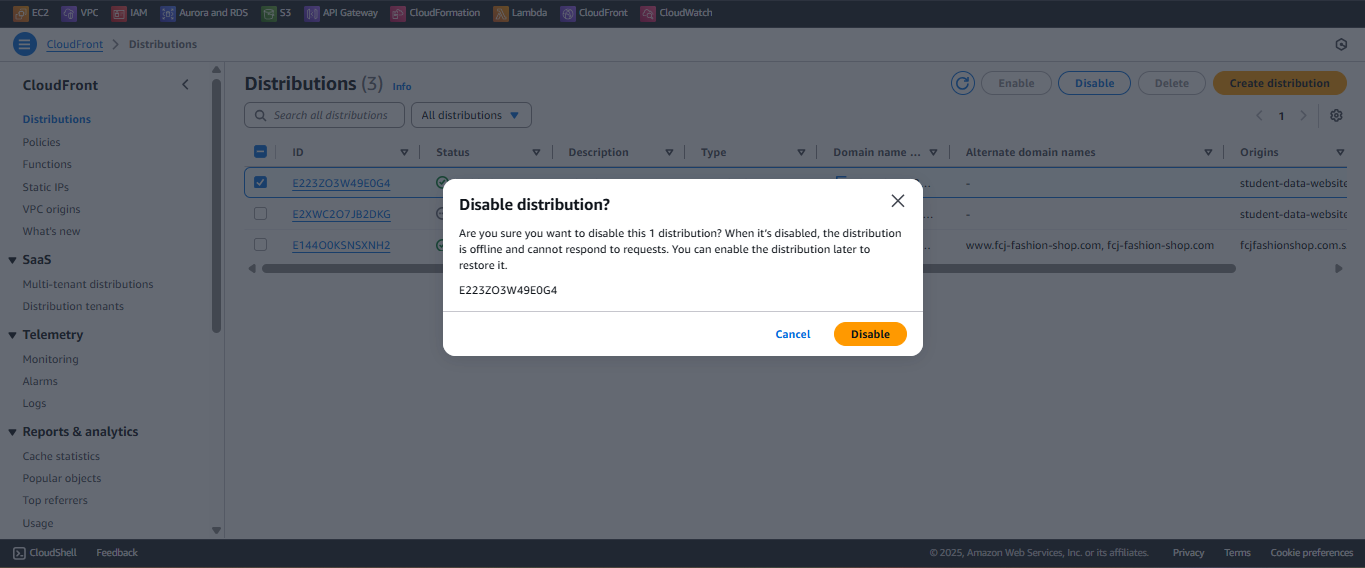Click the search magnifier icon
Viewport: 1365px width, 568px height.
click(x=262, y=116)
